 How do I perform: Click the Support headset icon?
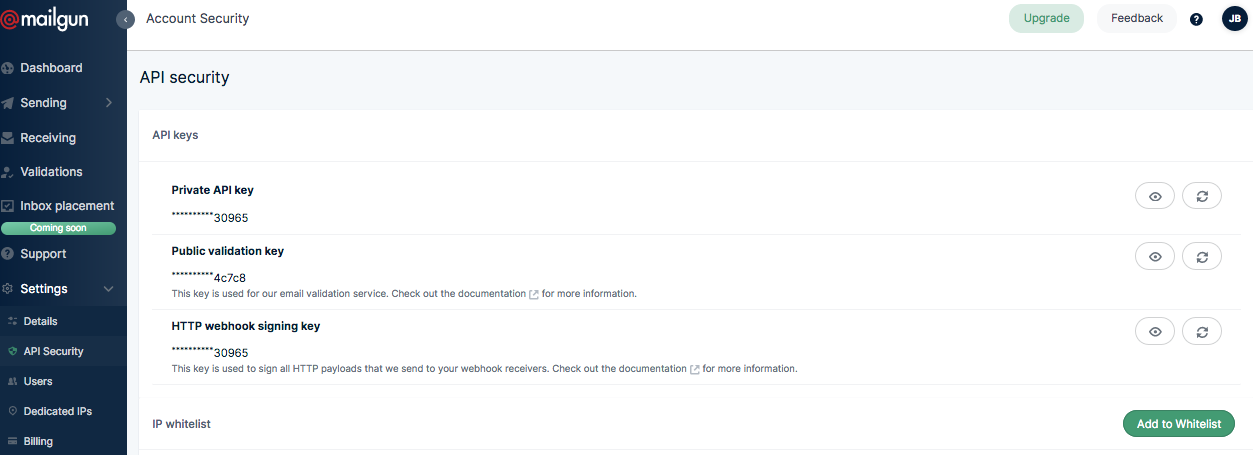pos(7,254)
